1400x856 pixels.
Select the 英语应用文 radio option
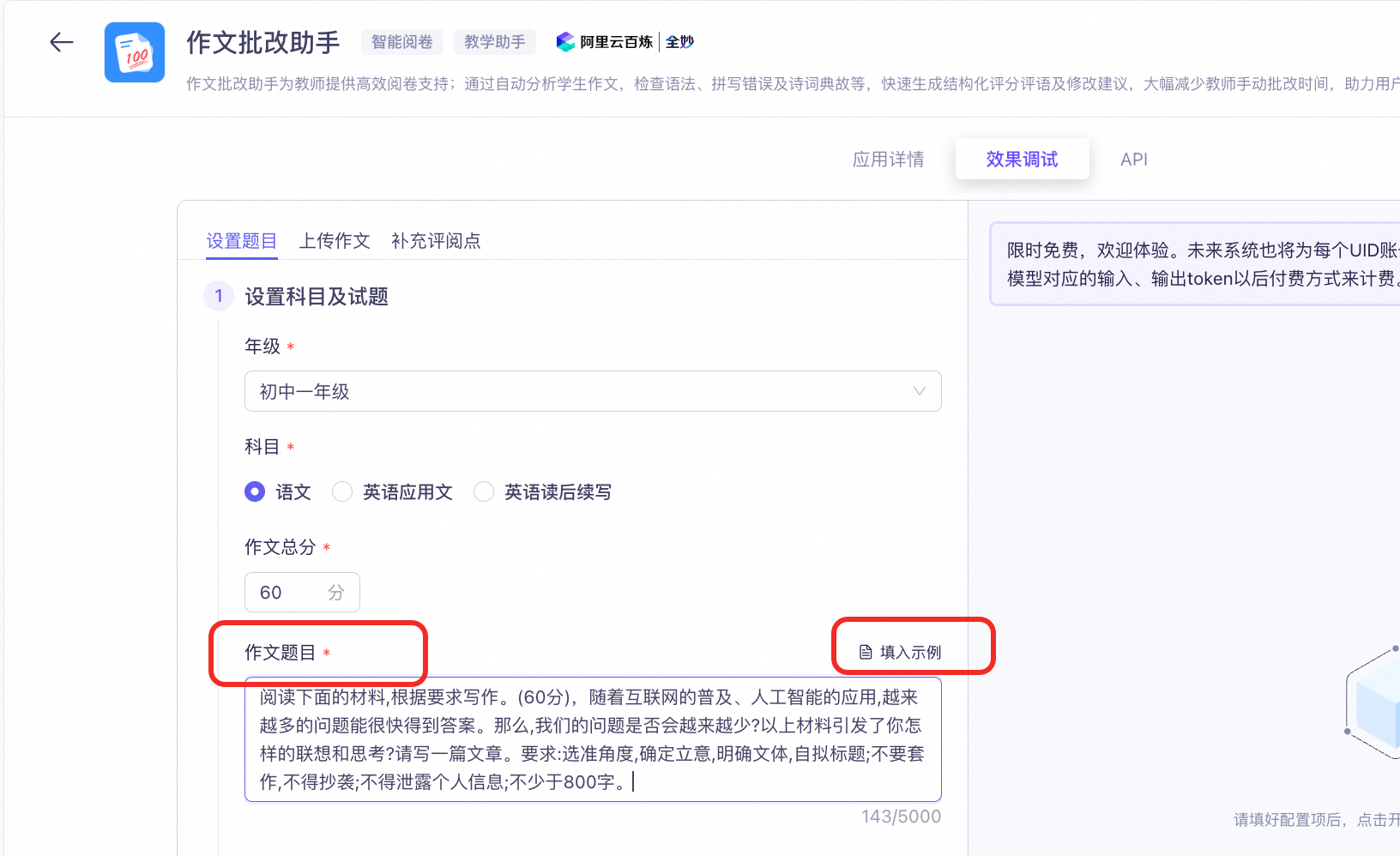(x=342, y=491)
